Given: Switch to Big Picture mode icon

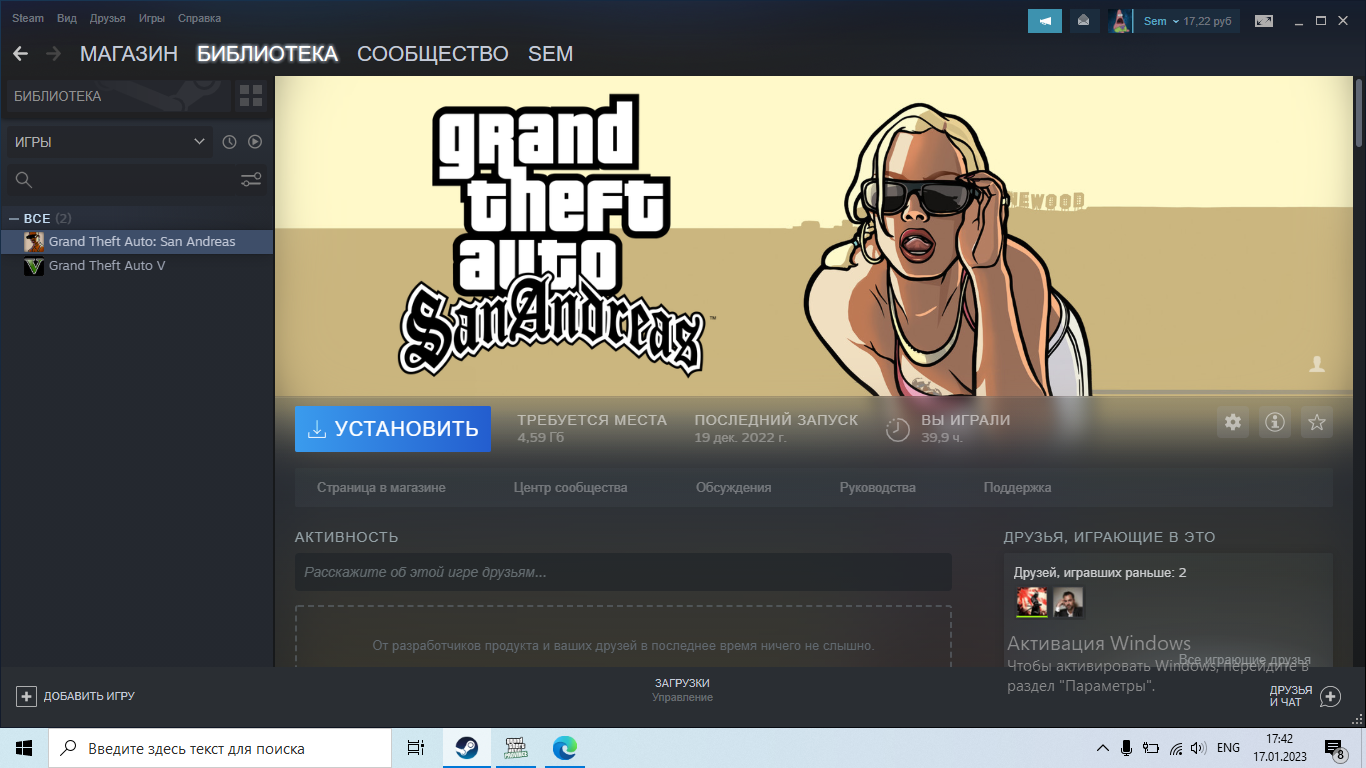Looking at the screenshot, I should tap(1264, 20).
